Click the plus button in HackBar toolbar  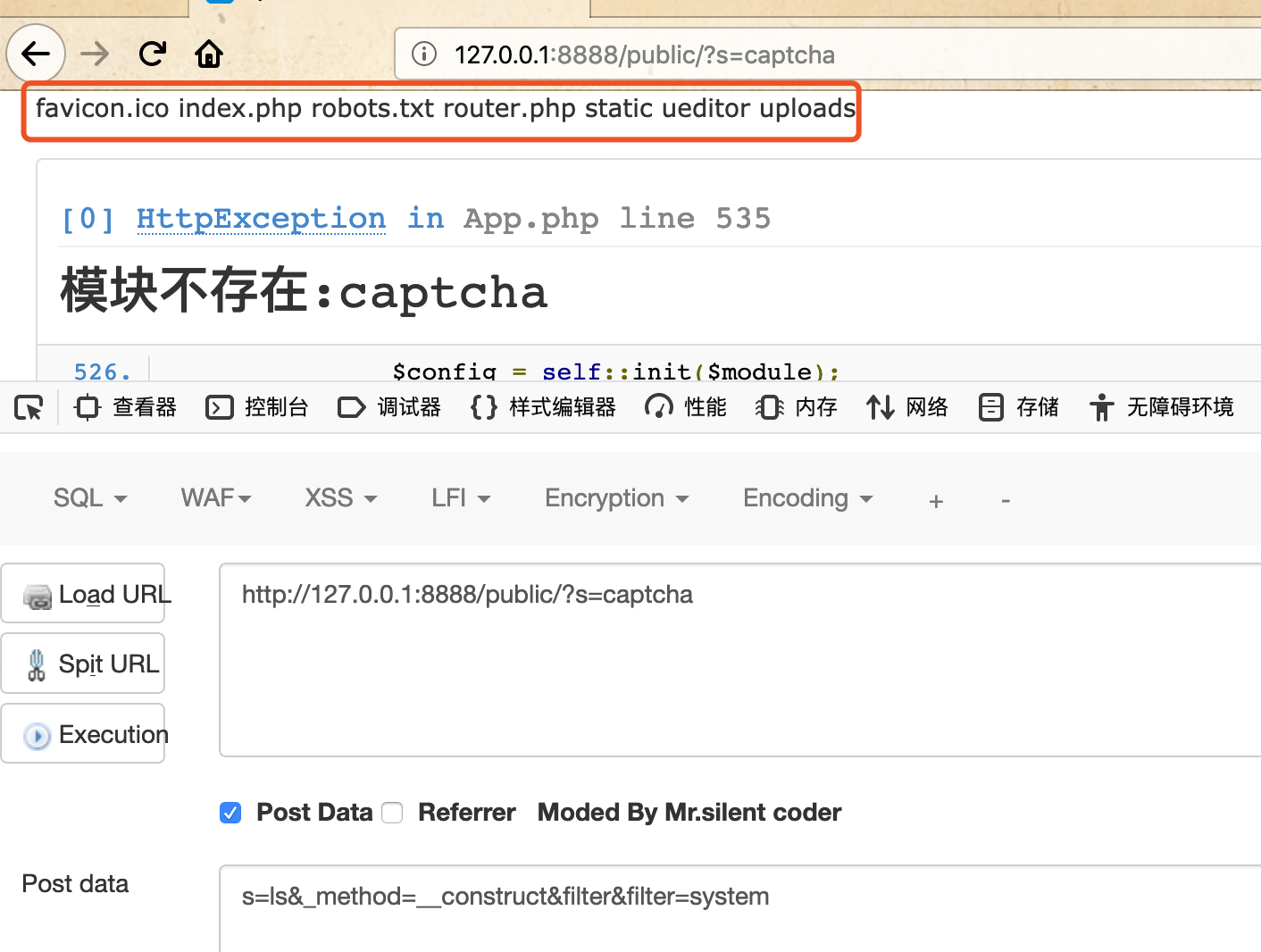click(x=936, y=501)
